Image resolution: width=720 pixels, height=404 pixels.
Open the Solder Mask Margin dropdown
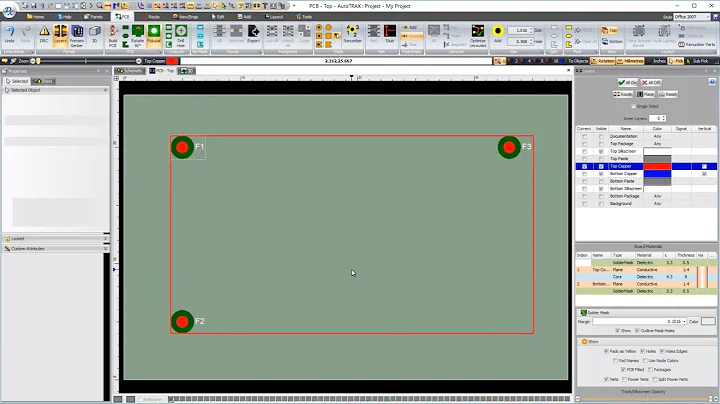pyautogui.click(x=684, y=322)
